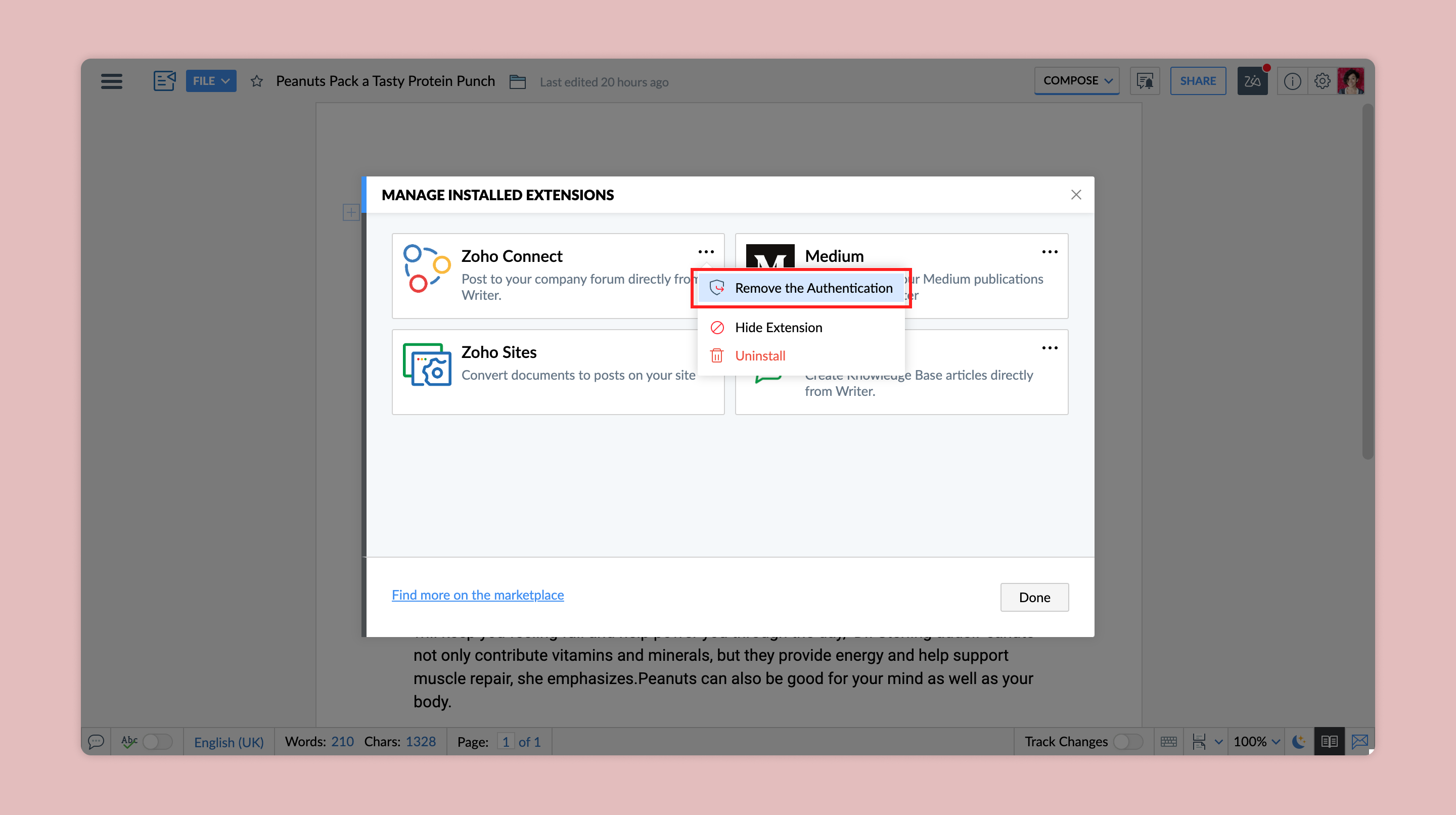Image resolution: width=1456 pixels, height=815 pixels.
Task: Click the document title Peanuts Pack a Tasty Protein Punch
Action: (385, 81)
